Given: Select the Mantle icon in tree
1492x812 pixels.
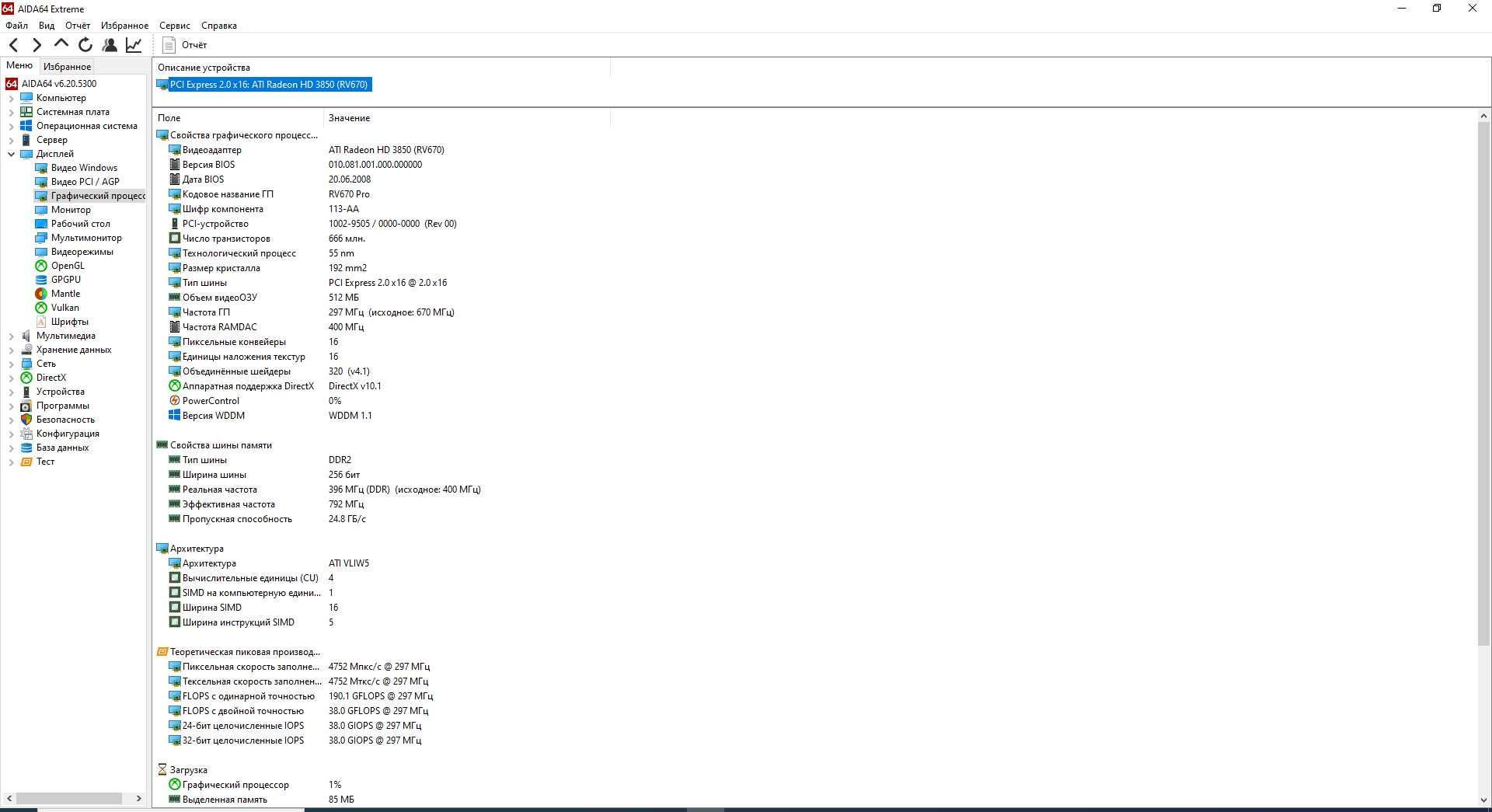Looking at the screenshot, I should click(x=41, y=294).
